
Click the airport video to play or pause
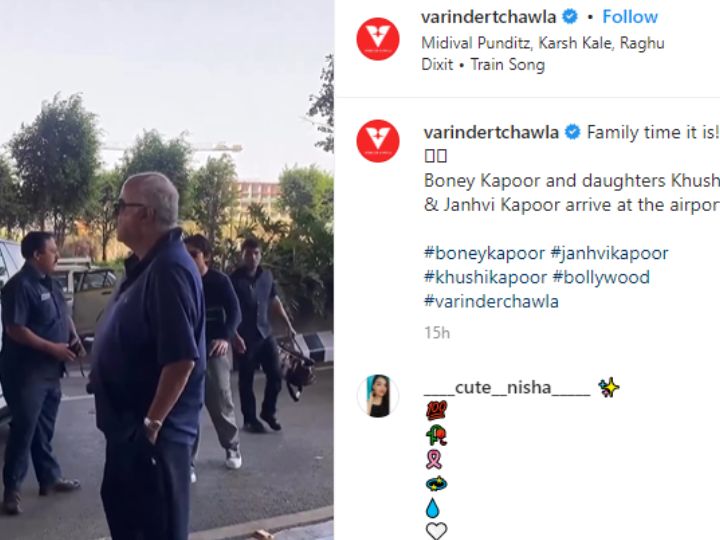tap(167, 270)
